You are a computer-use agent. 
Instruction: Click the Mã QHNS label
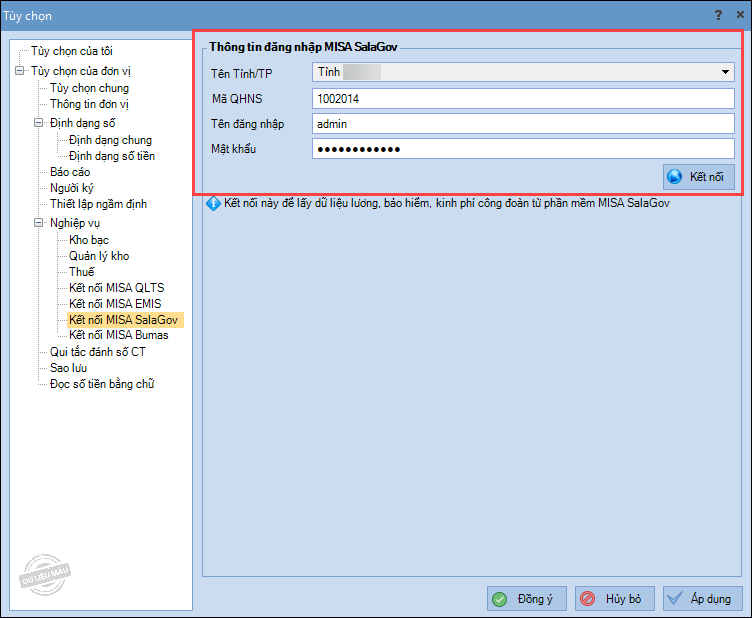(x=237, y=99)
